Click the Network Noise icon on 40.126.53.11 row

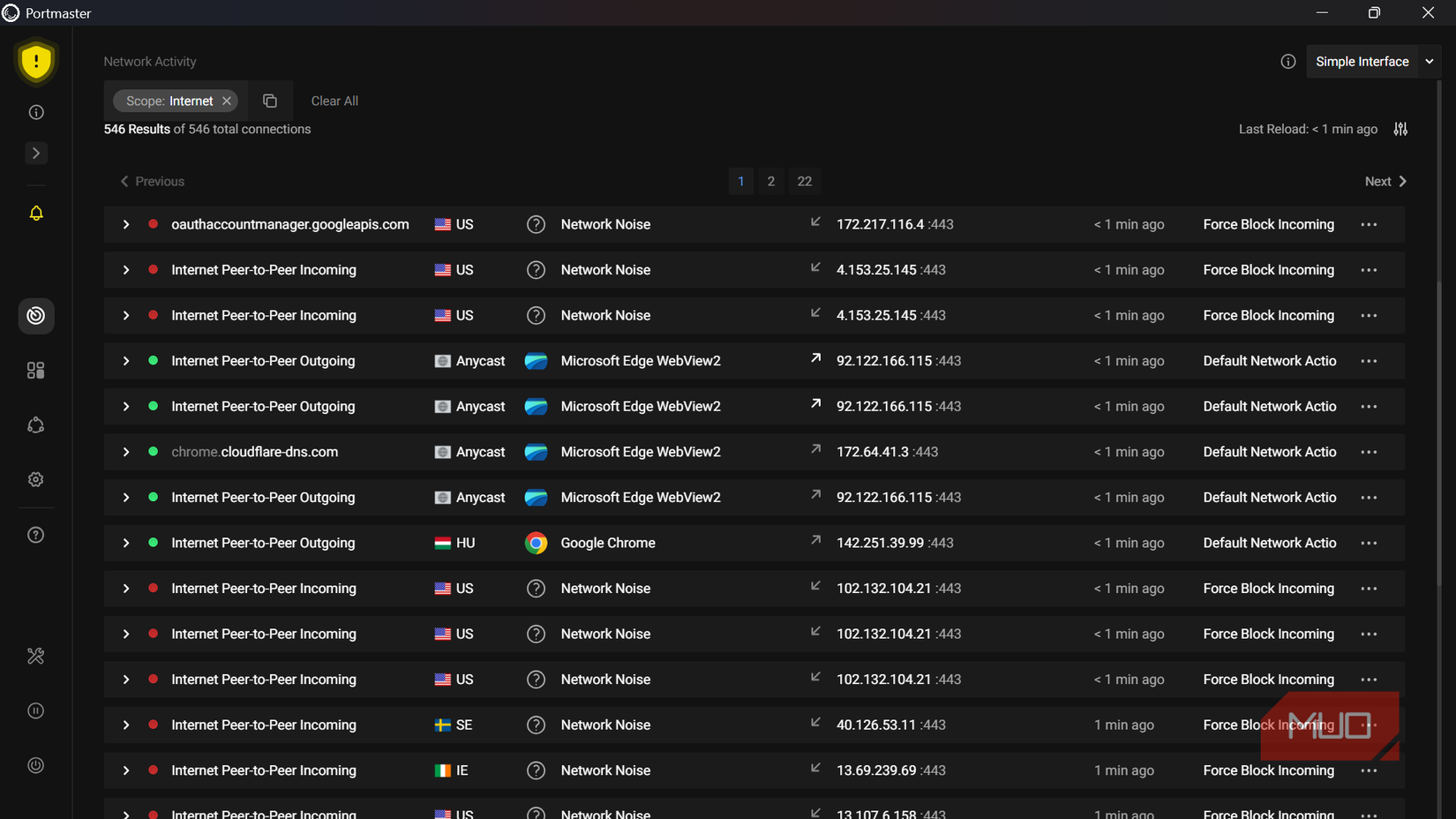tap(536, 725)
